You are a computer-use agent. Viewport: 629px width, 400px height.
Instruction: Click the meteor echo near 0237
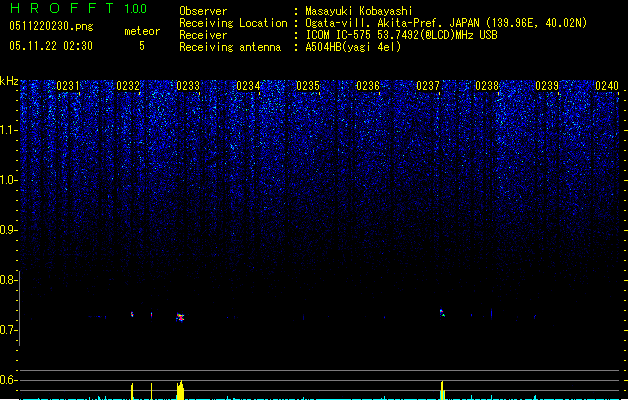point(442,312)
